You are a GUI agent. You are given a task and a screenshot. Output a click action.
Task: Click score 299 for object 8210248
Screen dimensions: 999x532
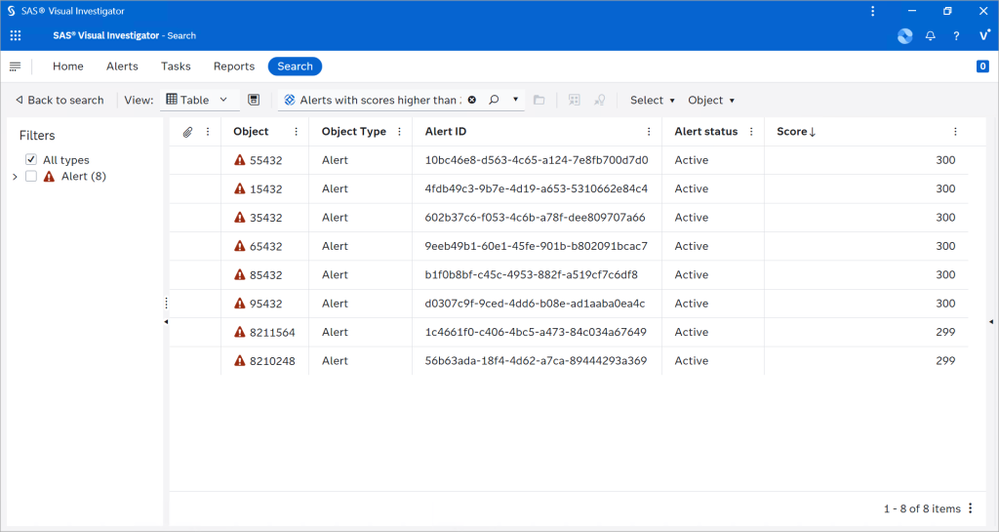pyautogui.click(x=945, y=361)
